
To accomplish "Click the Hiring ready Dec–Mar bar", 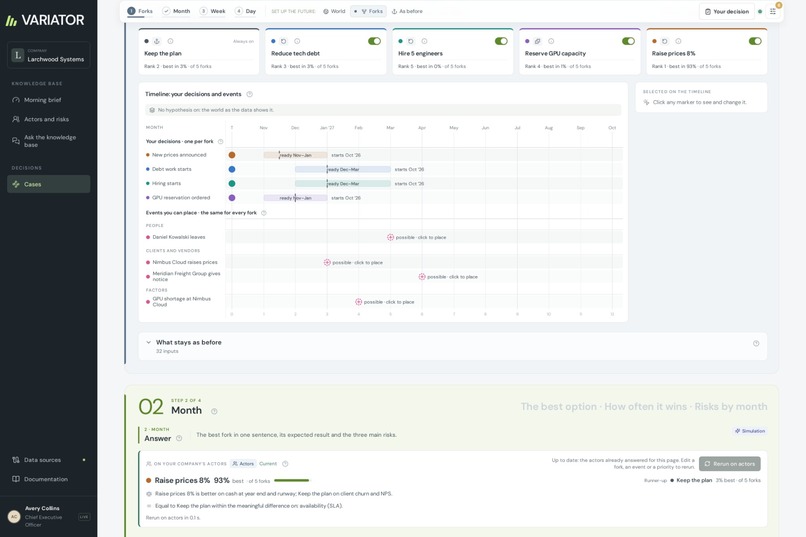I will [343, 183].
